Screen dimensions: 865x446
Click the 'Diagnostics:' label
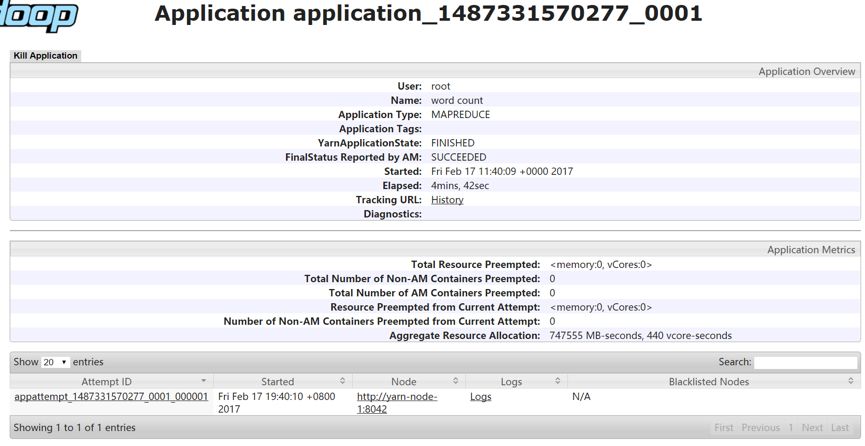click(x=392, y=214)
